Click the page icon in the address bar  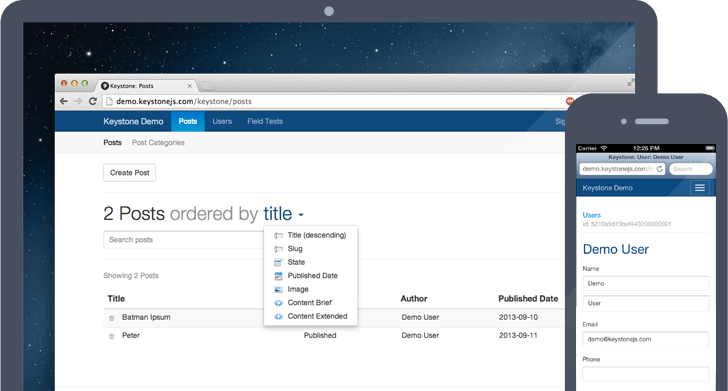[110, 101]
